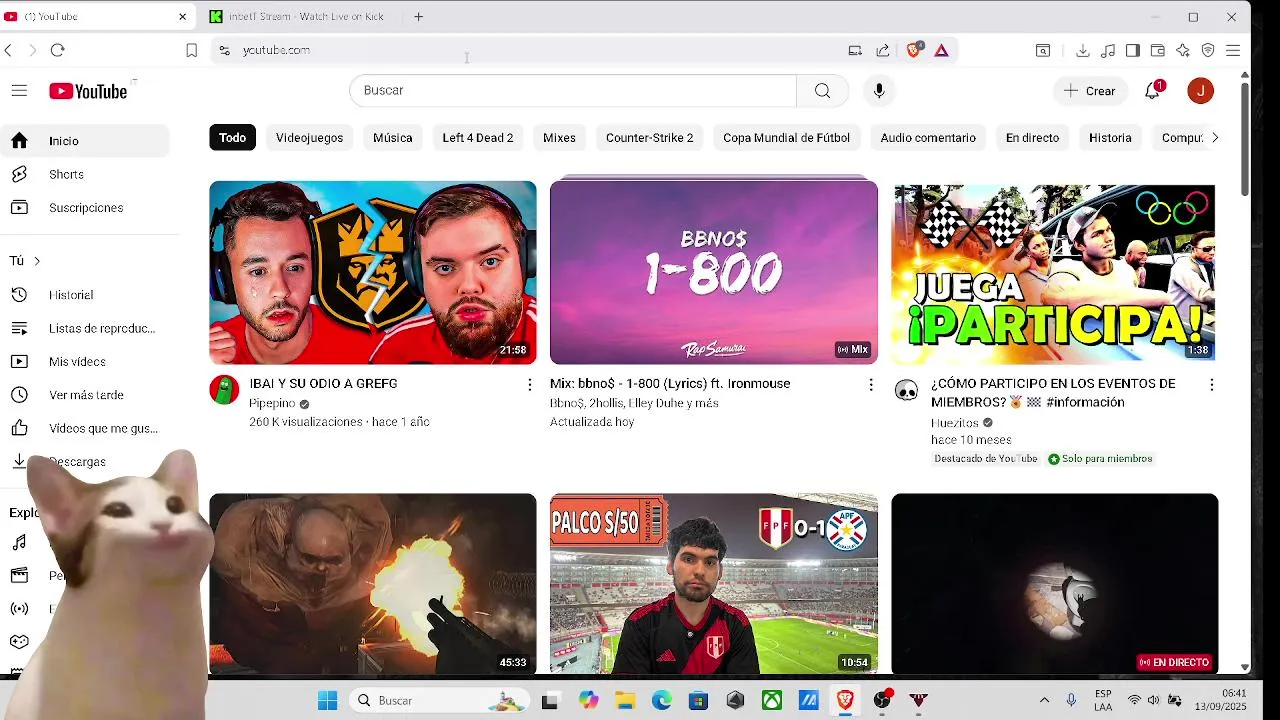1280x720 pixels.
Task: Toggle the browser sidebar panel
Action: tap(1133, 50)
